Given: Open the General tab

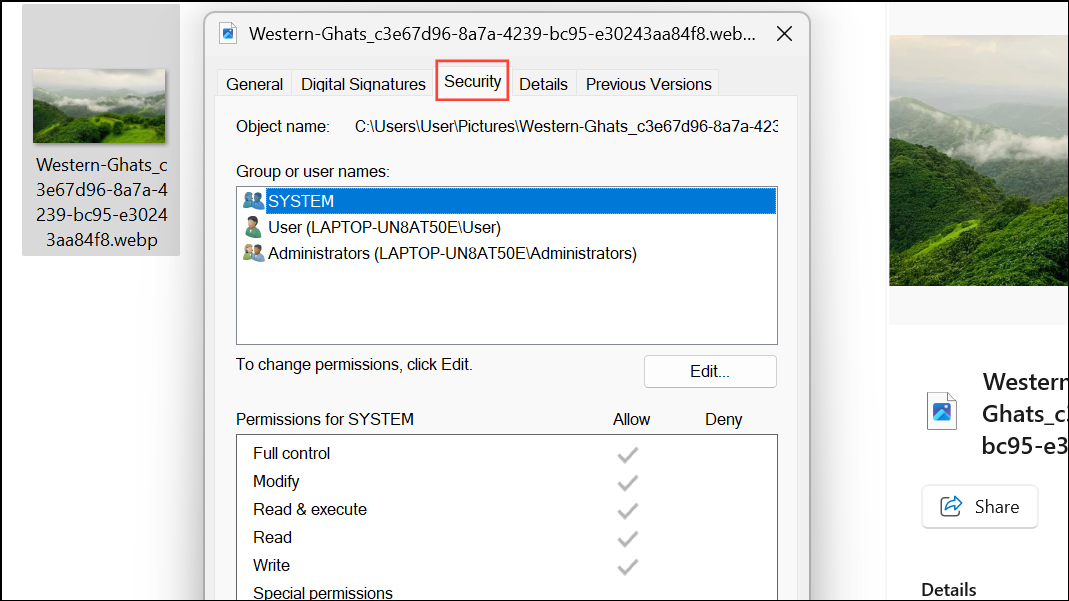Looking at the screenshot, I should point(254,84).
